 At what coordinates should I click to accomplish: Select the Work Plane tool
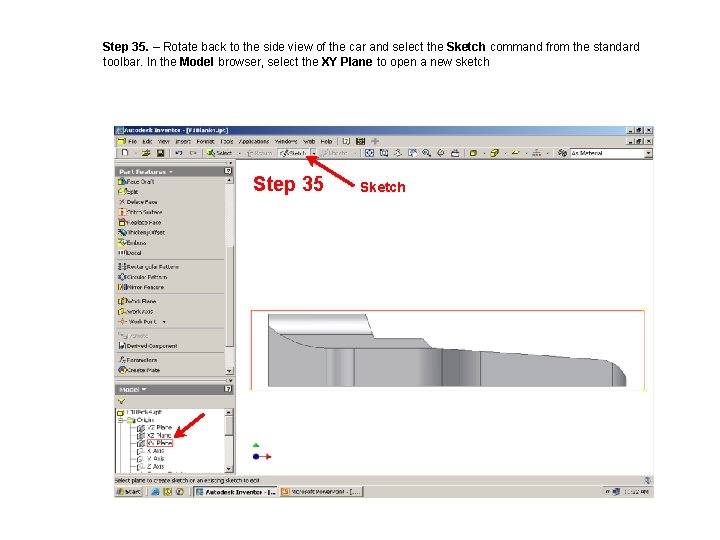(137, 301)
